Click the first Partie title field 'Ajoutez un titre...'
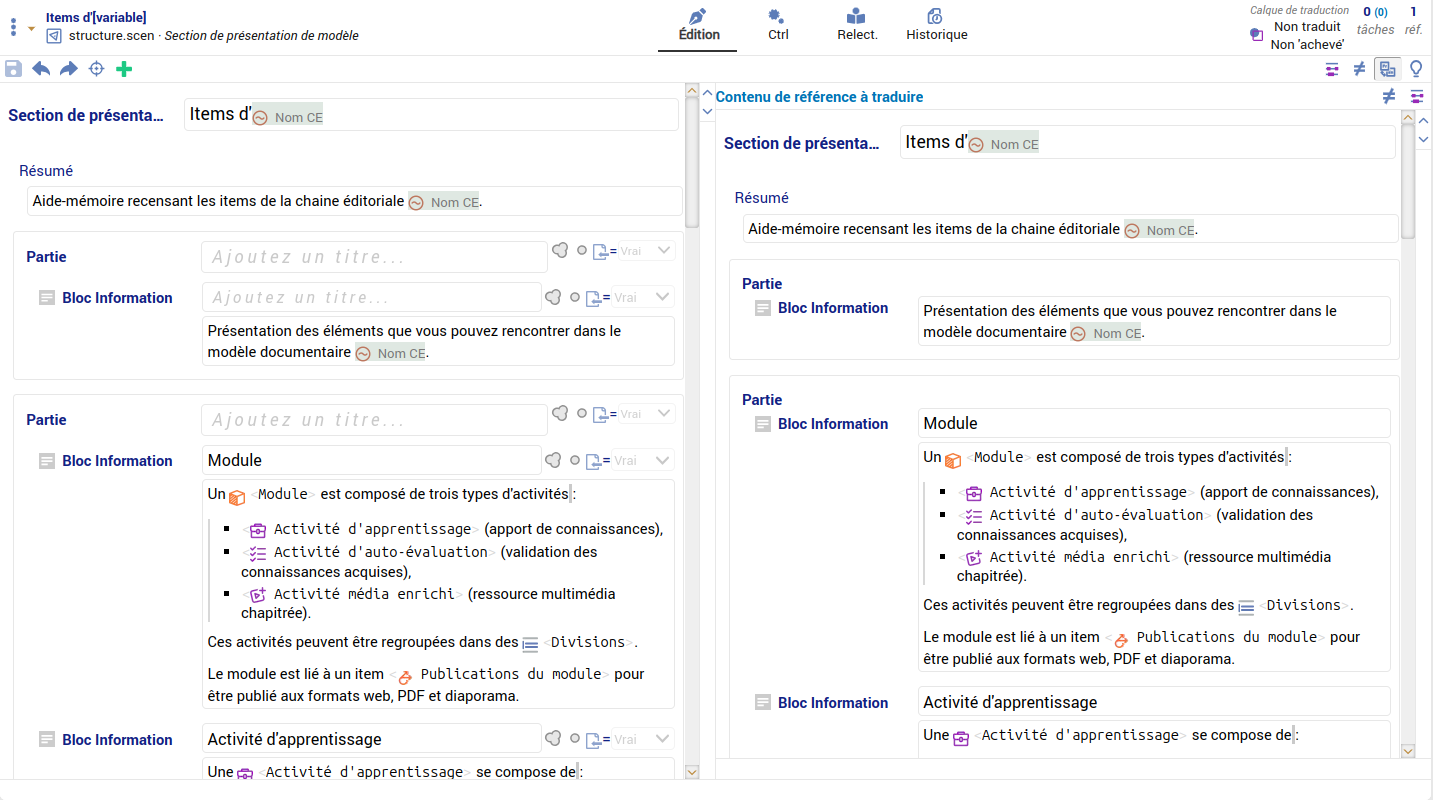Viewport: 1433px width, 800px height. point(374,257)
